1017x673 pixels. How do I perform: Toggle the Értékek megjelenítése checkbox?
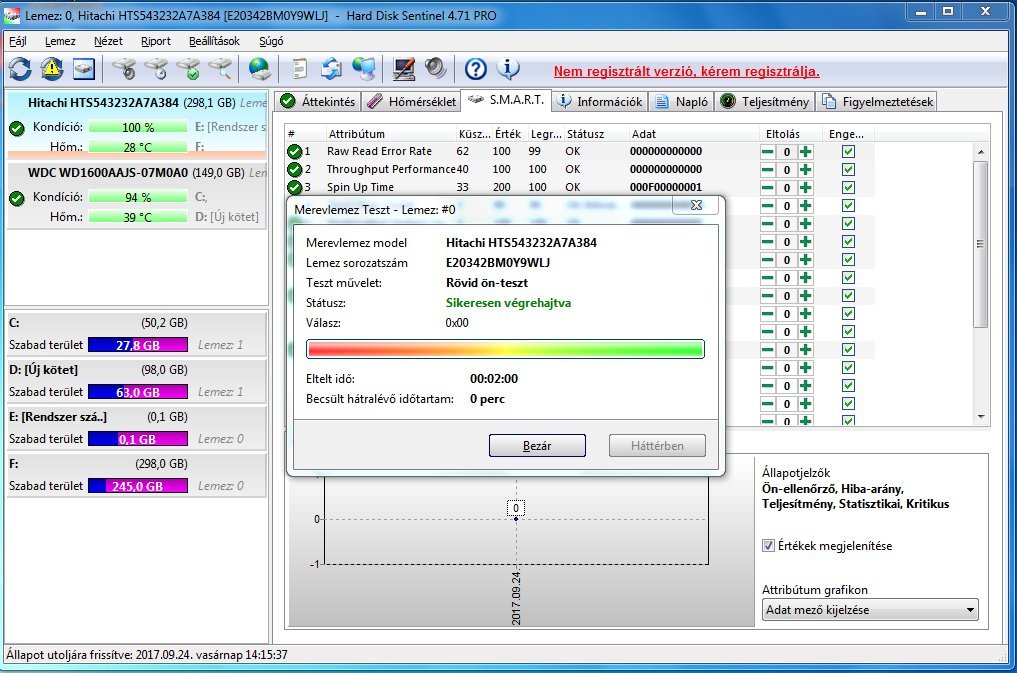pos(769,545)
